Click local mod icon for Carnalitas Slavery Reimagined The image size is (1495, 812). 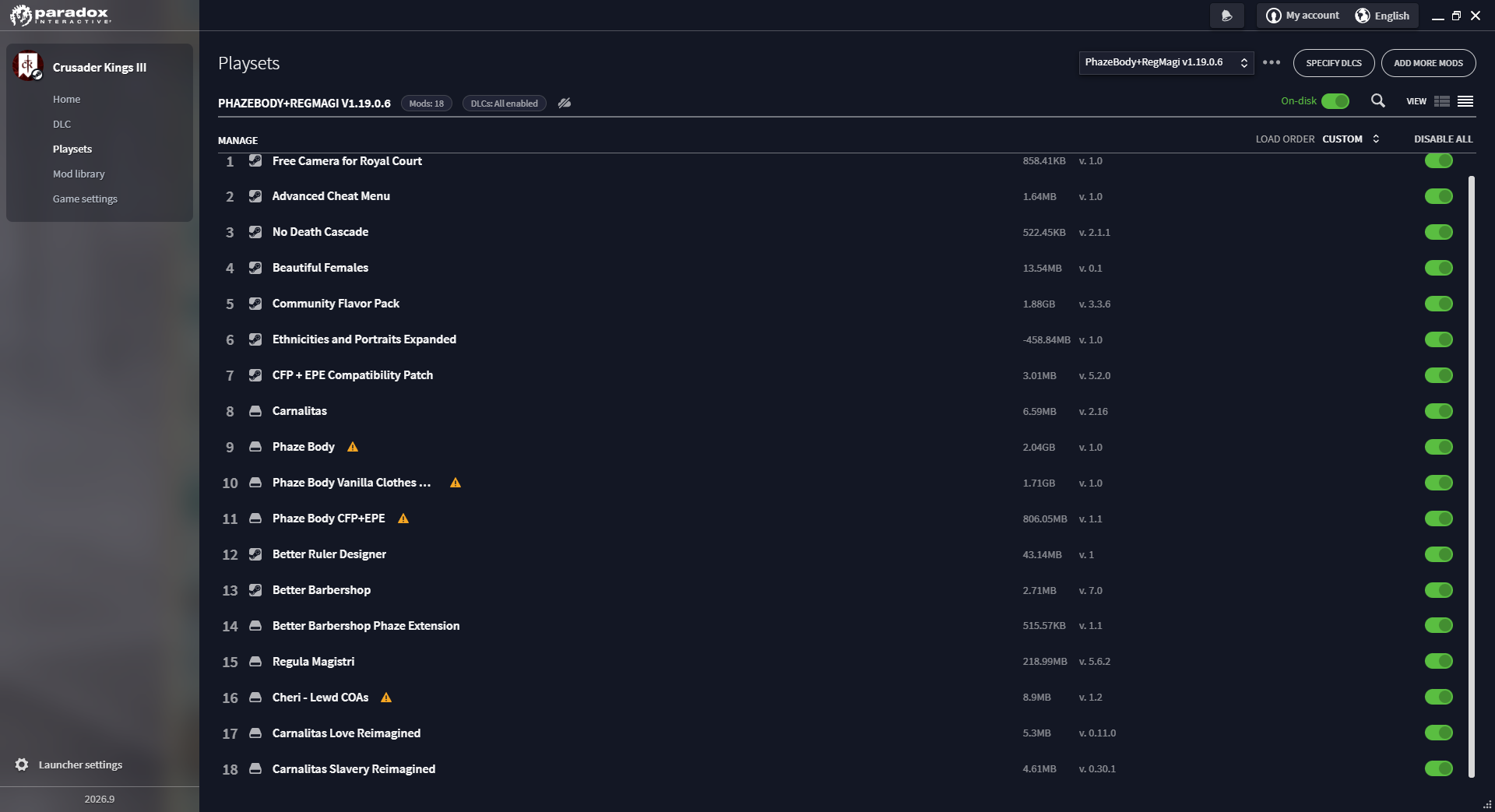click(255, 769)
